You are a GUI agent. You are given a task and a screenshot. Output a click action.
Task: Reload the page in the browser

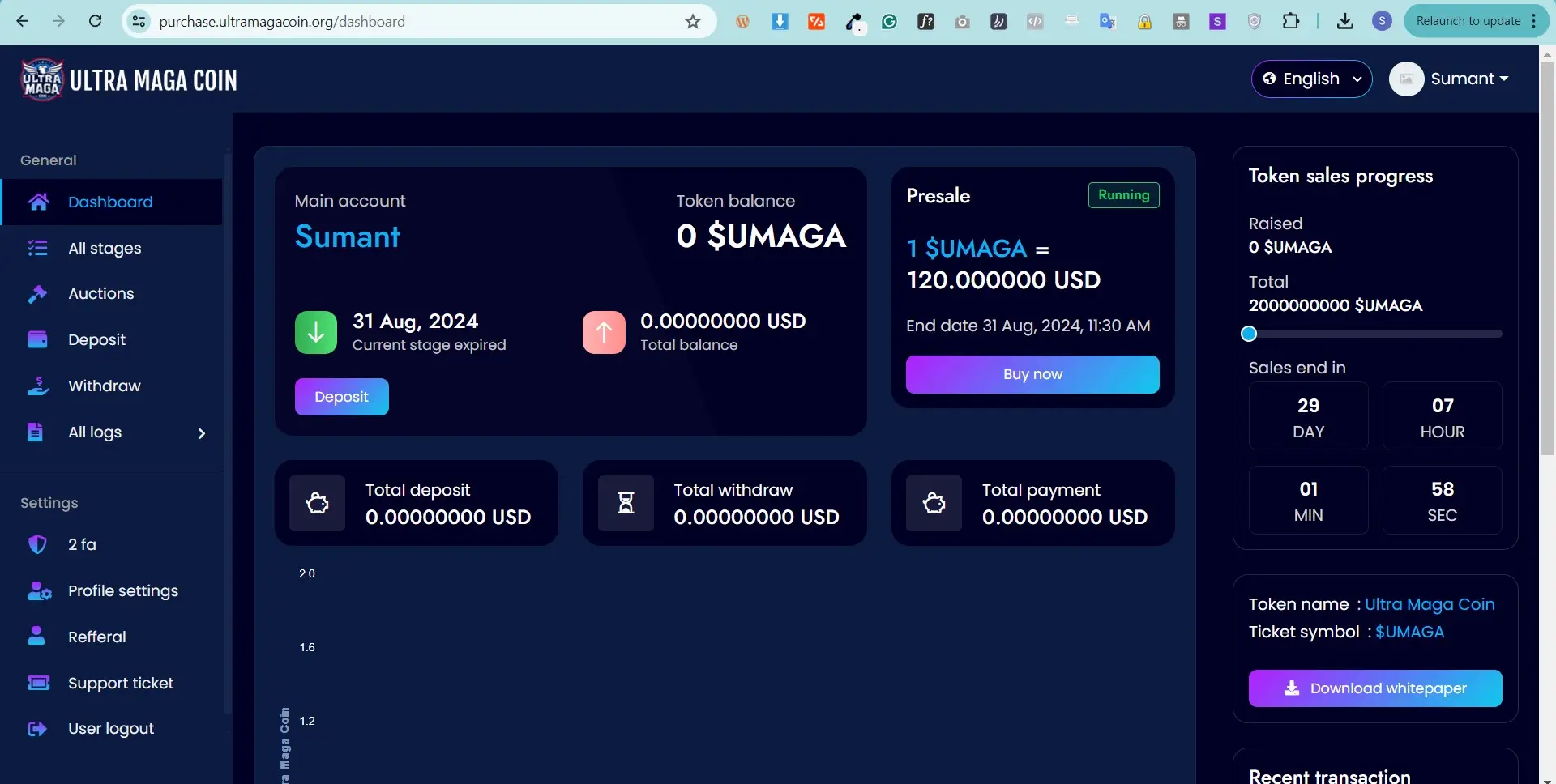tap(96, 22)
